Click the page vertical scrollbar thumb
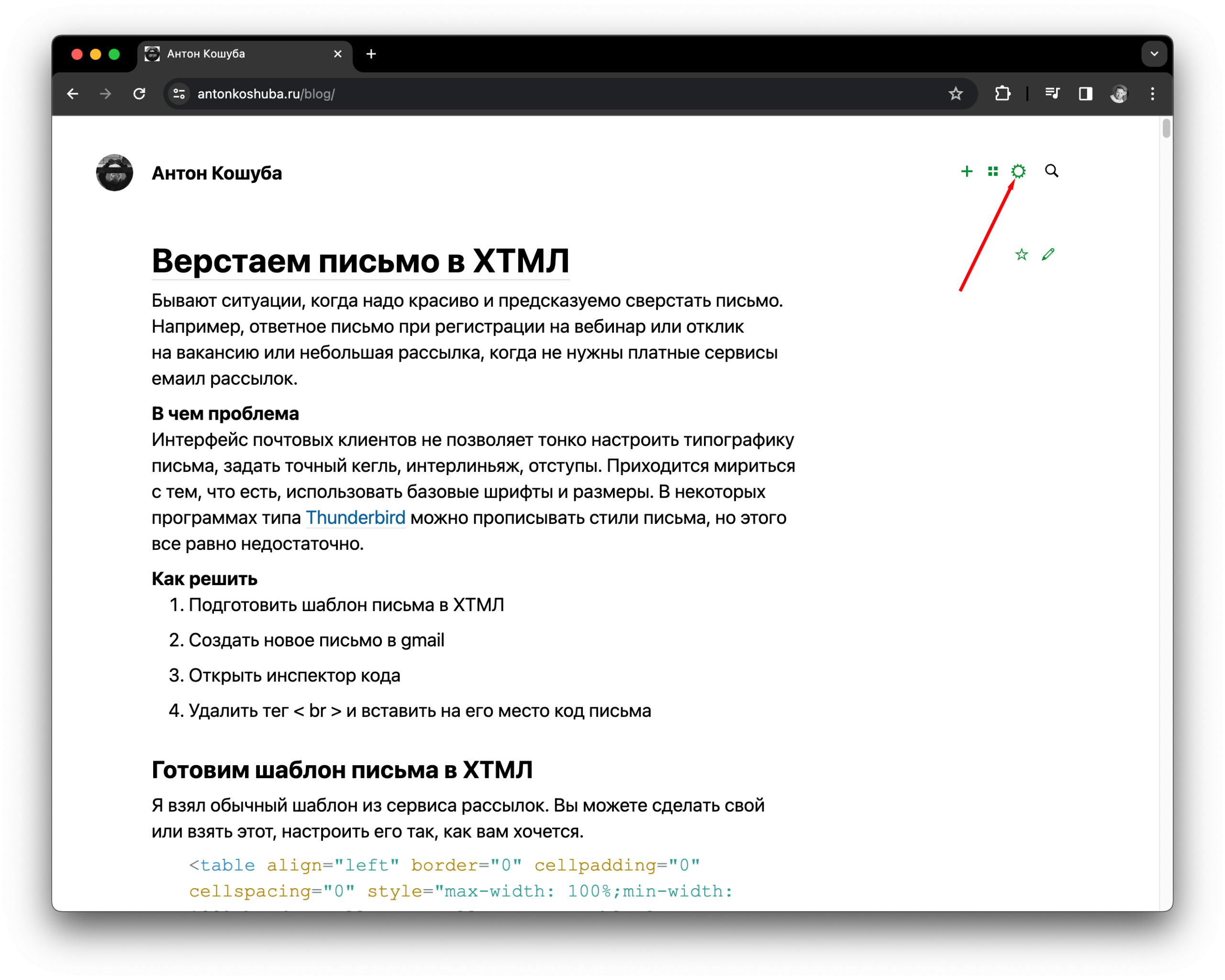1225x980 pixels. pyautogui.click(x=1167, y=128)
